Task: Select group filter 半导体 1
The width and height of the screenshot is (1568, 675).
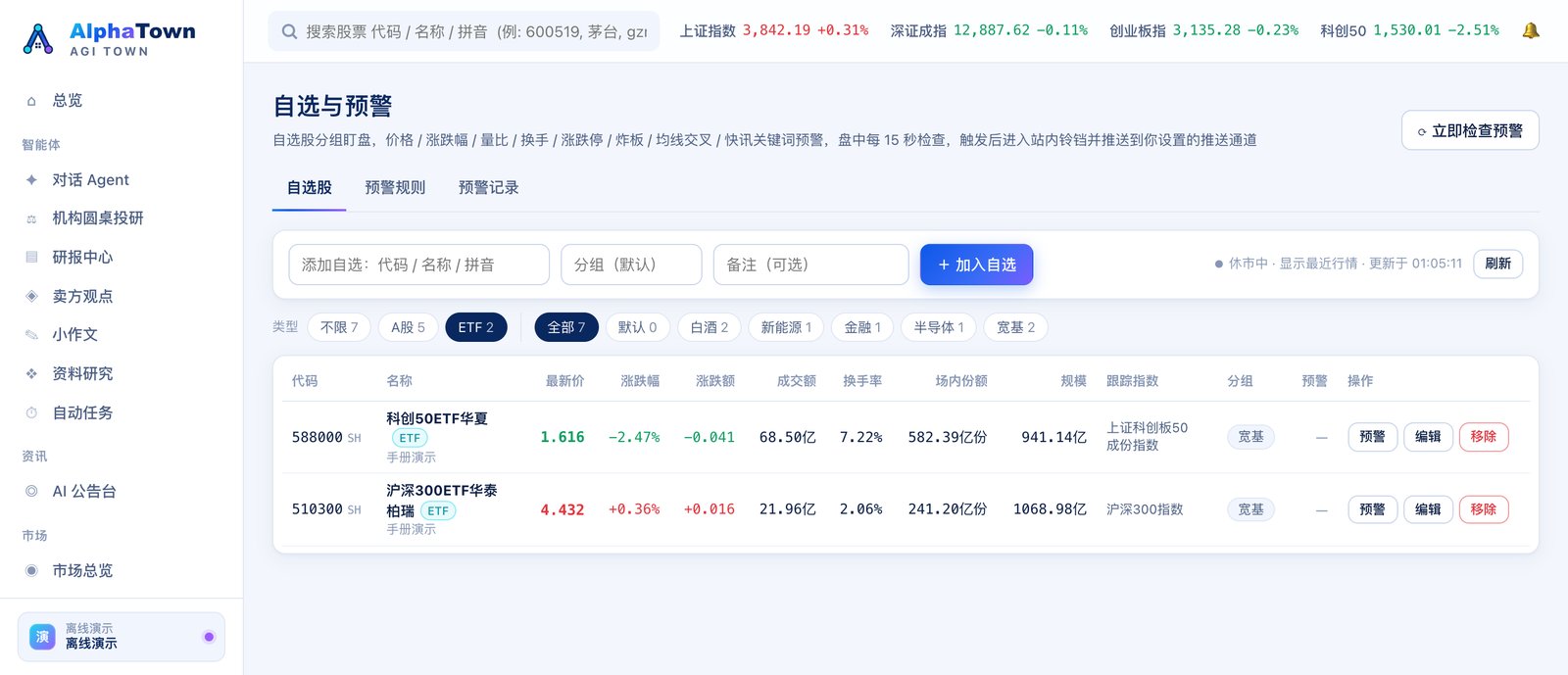Action: tap(939, 327)
